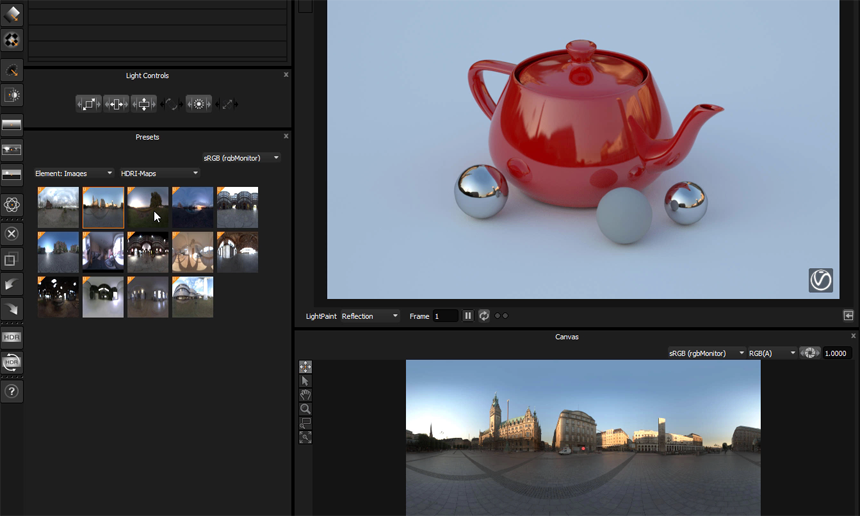The height and width of the screenshot is (516, 860).
Task: Select the canvas zoom region tool
Action: click(x=305, y=423)
